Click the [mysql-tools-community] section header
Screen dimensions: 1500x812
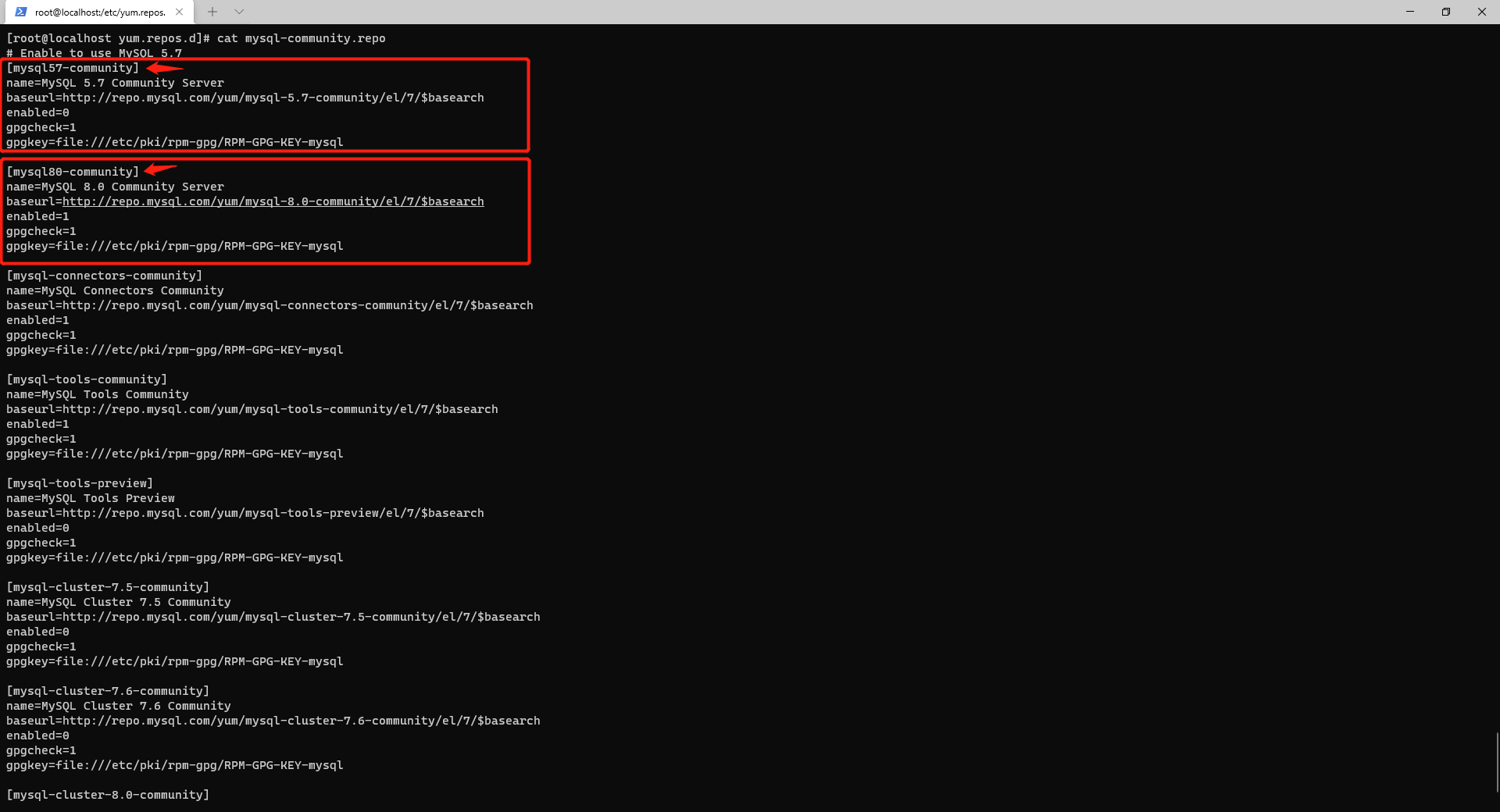(86, 379)
